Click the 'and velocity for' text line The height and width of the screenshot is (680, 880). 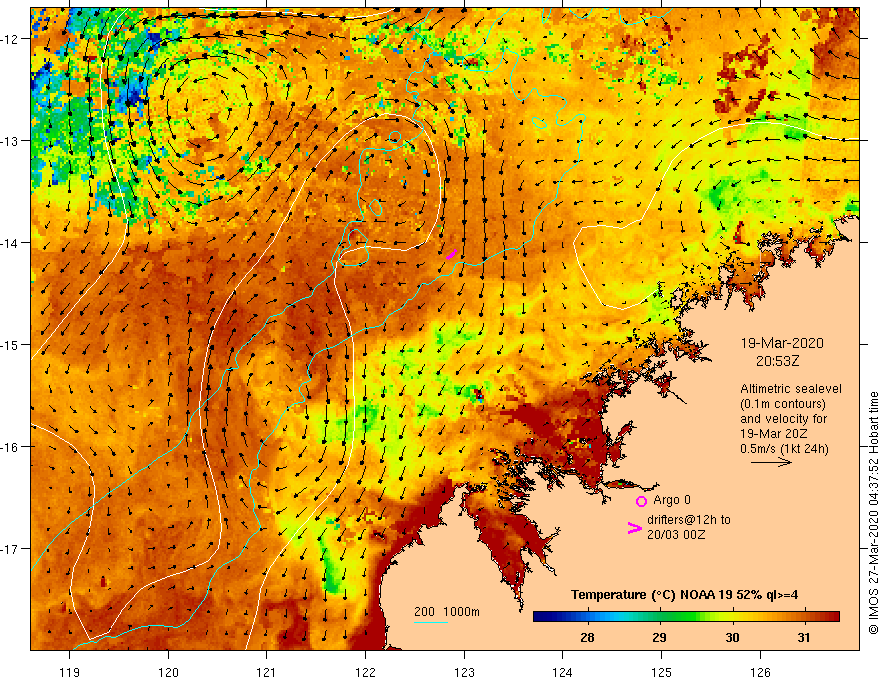tap(783, 419)
